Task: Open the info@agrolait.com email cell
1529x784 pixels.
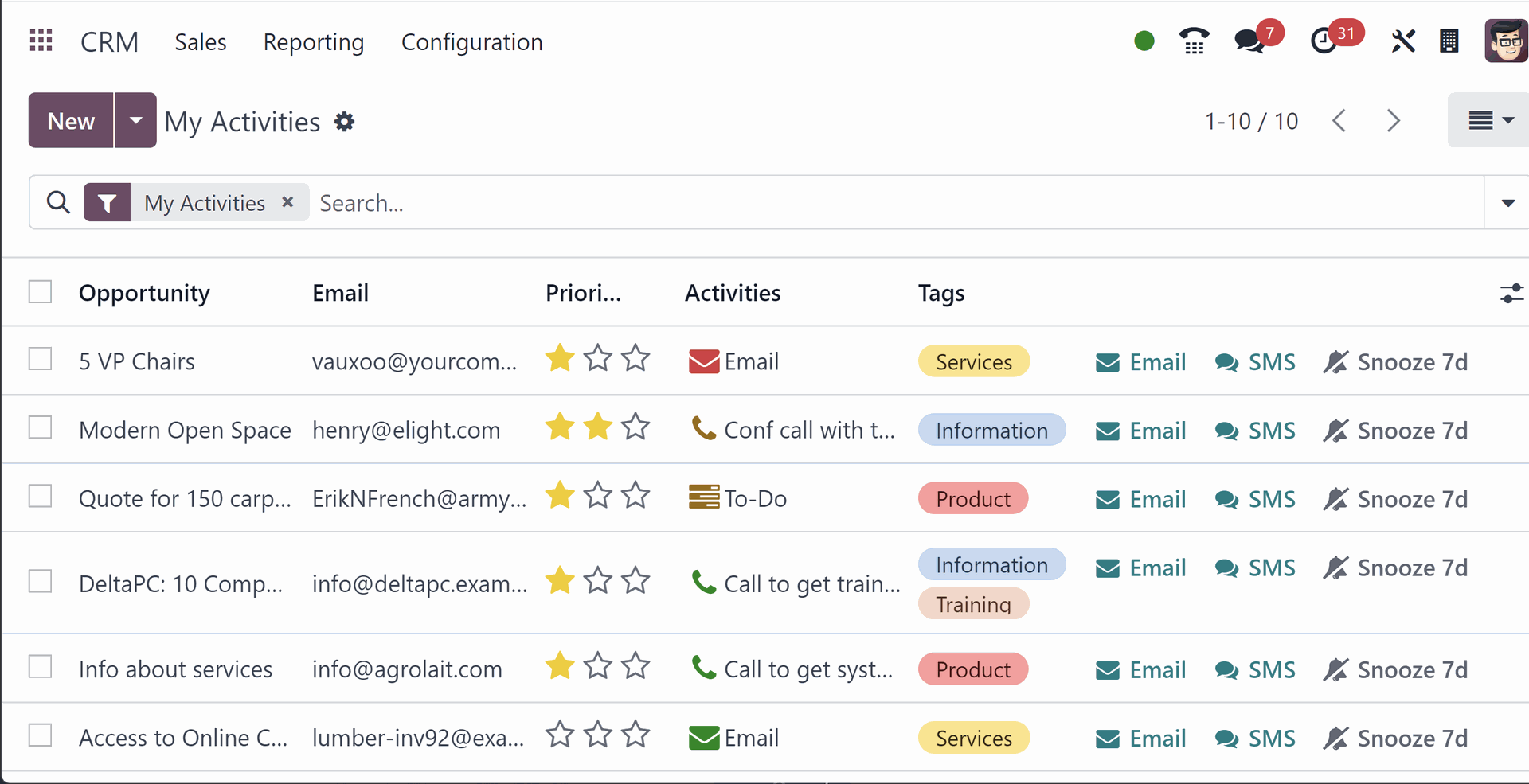Action: (x=407, y=669)
